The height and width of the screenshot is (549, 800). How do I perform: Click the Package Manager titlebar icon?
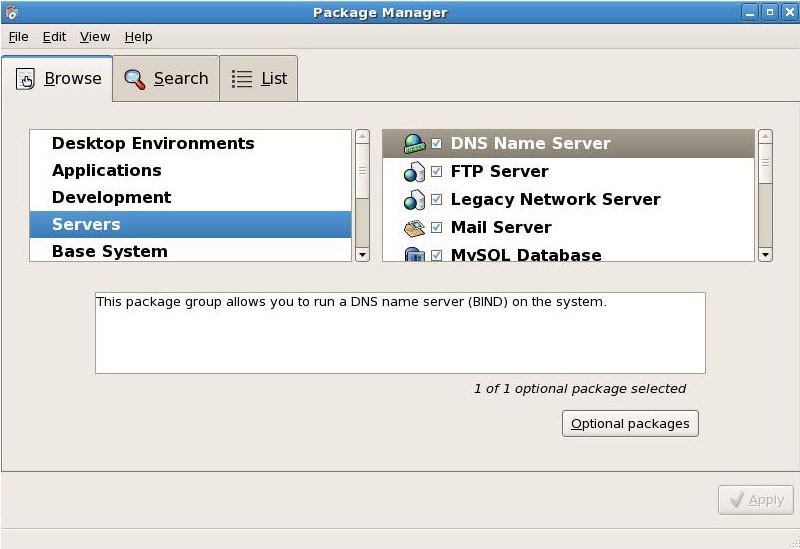(11, 12)
